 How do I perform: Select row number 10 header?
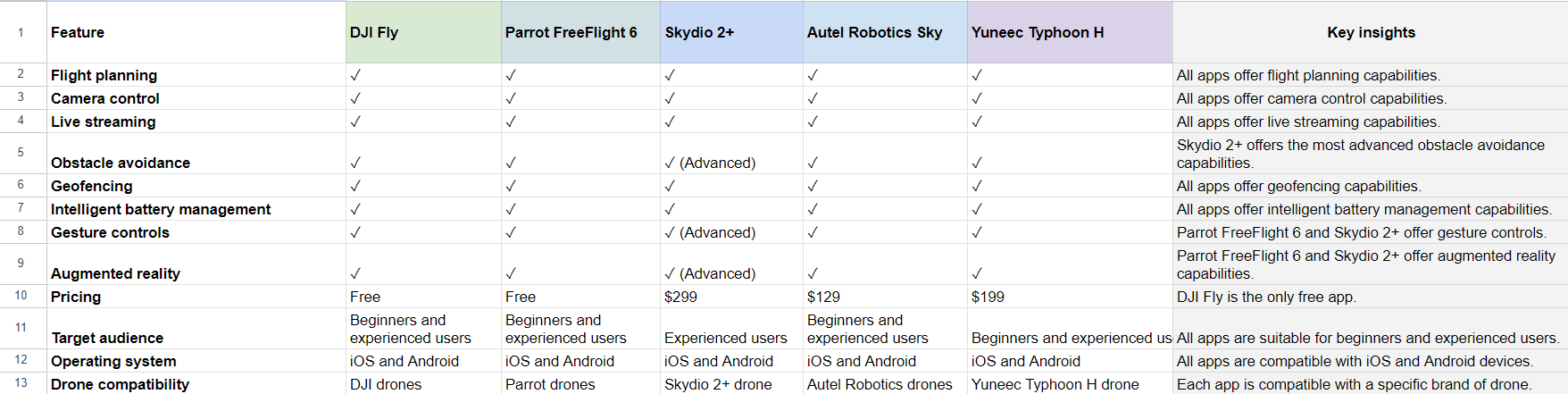tap(21, 296)
